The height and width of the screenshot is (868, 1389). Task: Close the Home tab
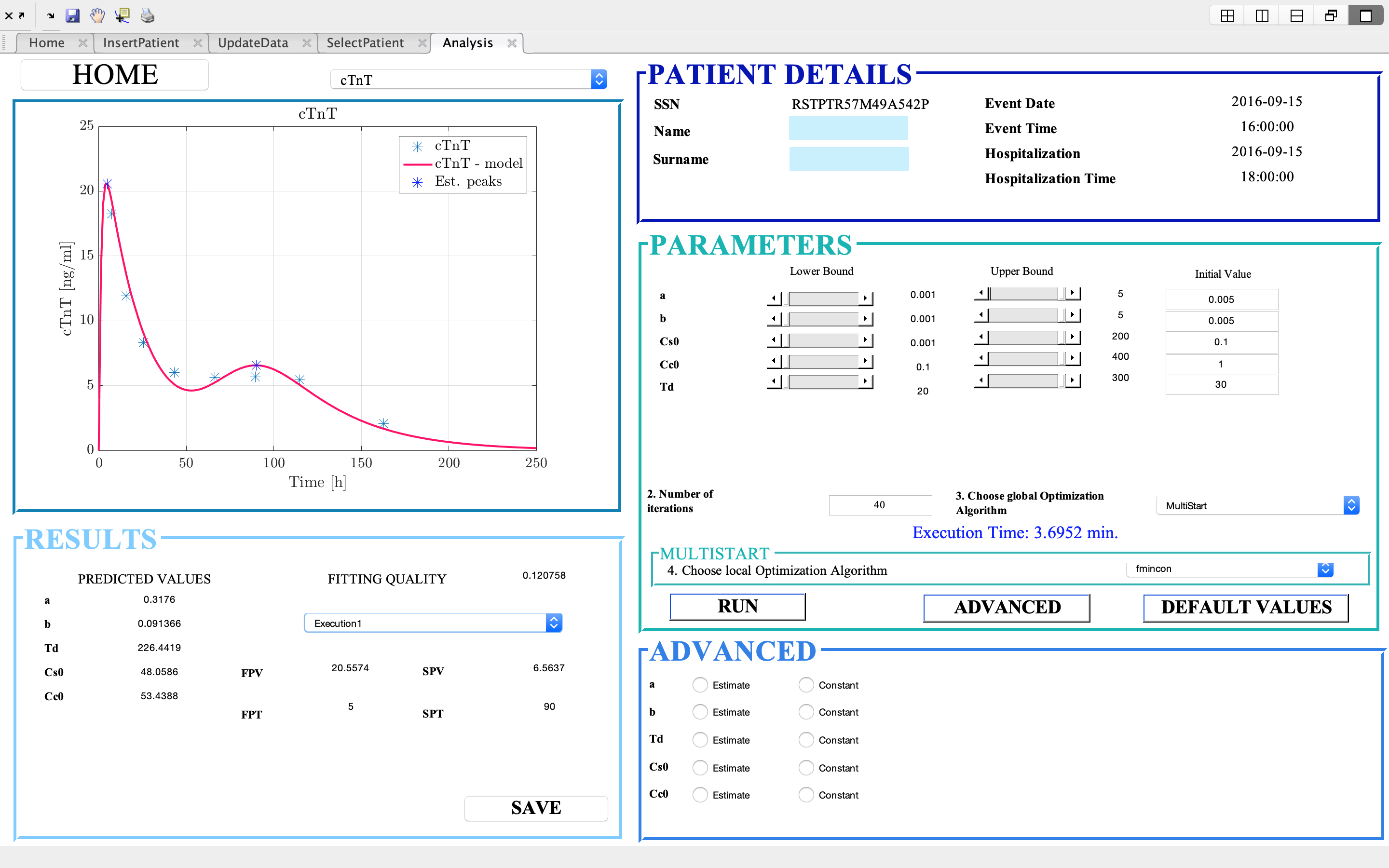pos(82,43)
